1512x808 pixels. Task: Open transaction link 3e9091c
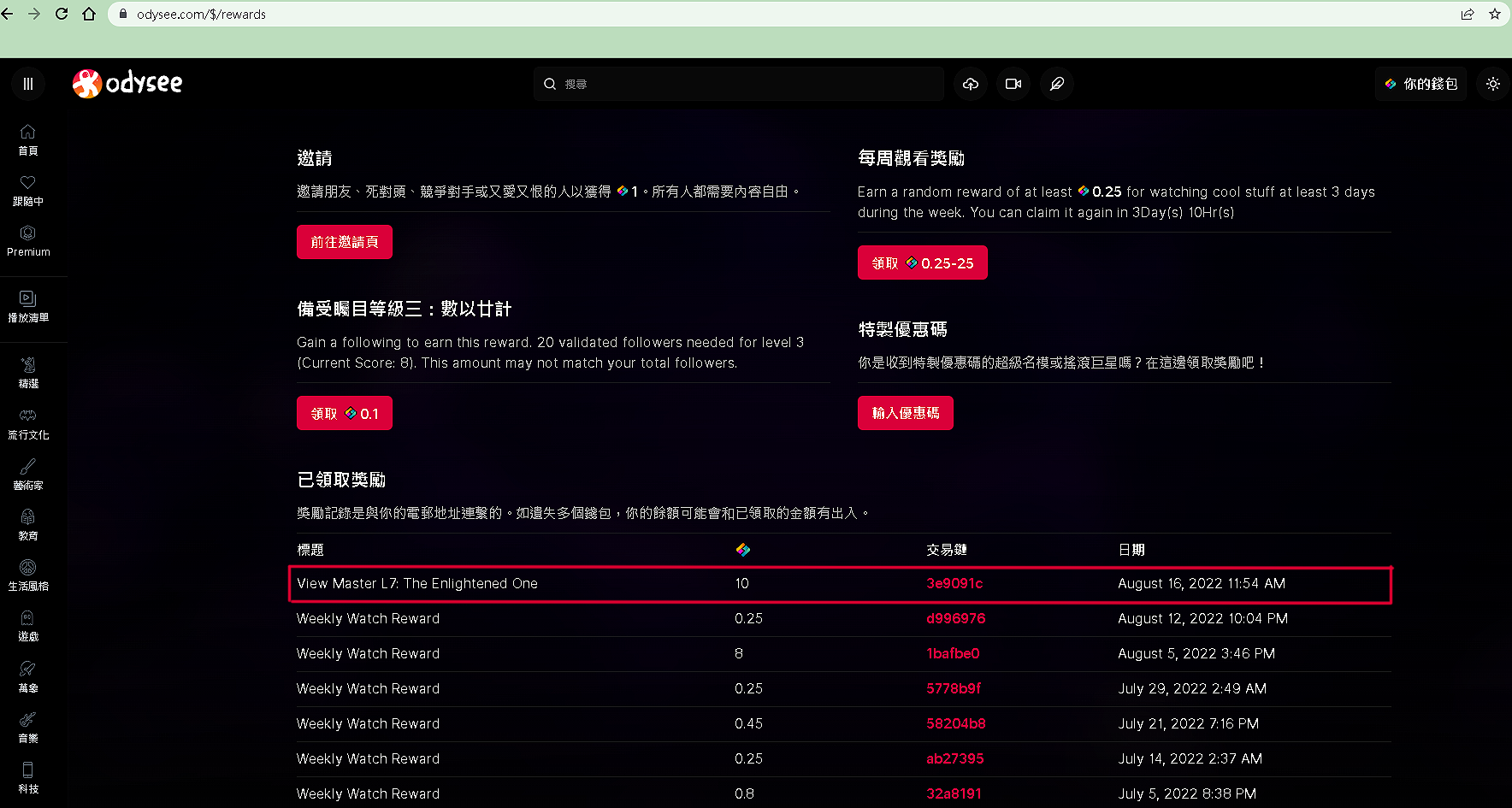[x=954, y=583]
